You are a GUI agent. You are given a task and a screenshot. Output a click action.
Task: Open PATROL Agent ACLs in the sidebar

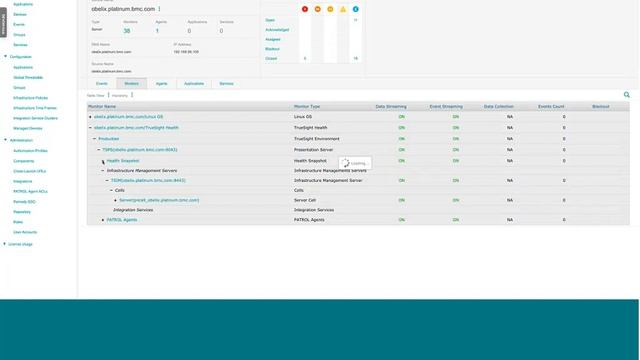(x=30, y=191)
